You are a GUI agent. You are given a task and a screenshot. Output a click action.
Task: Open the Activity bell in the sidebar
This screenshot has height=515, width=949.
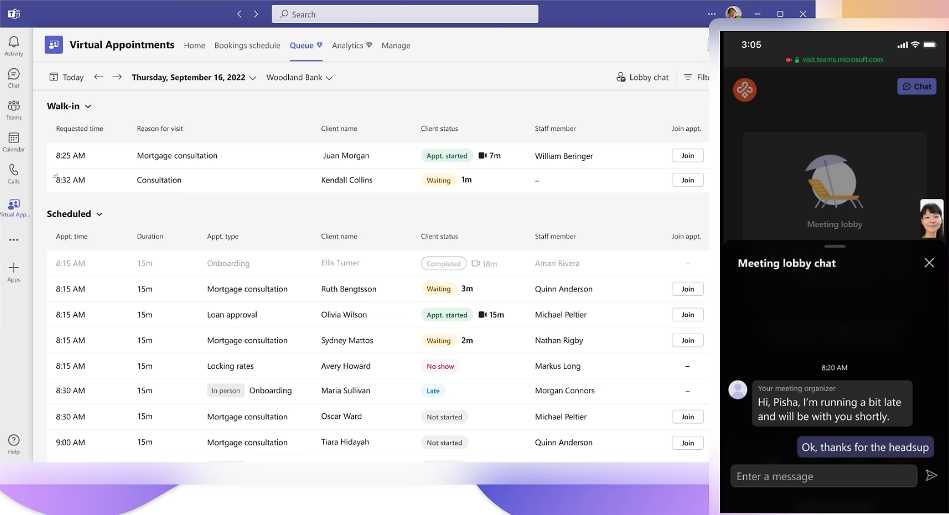[13, 45]
